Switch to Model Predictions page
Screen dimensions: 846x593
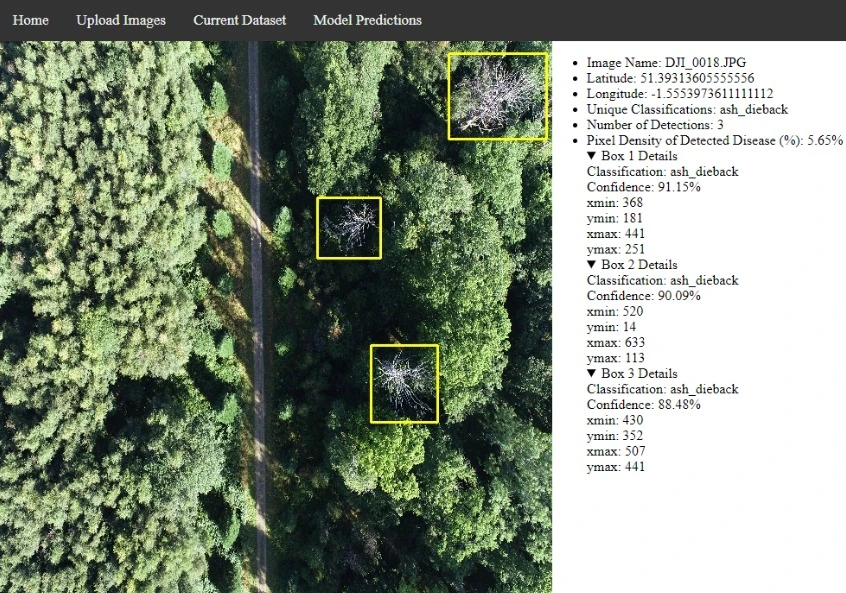tap(367, 20)
